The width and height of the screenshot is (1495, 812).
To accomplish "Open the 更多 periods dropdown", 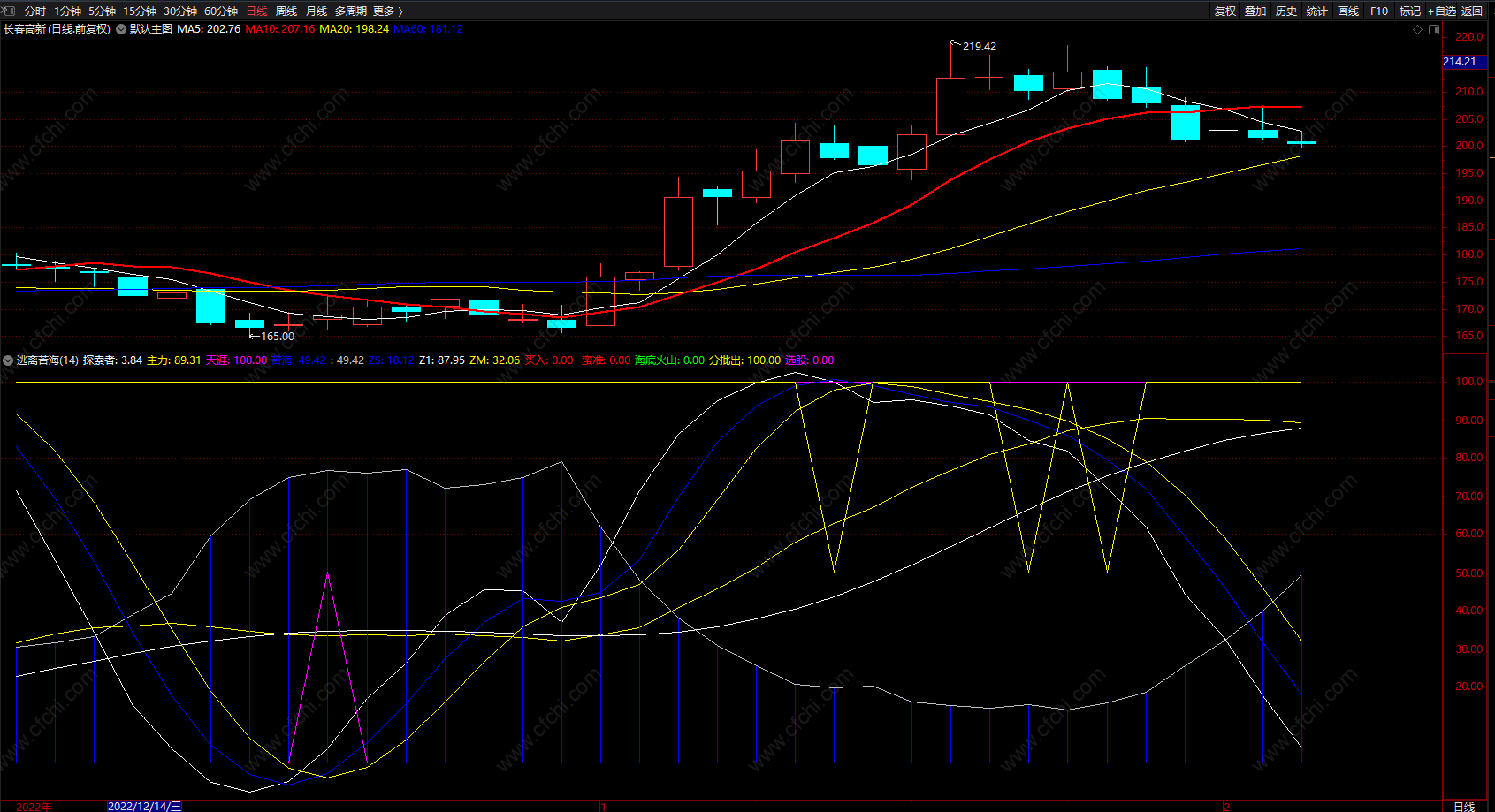I will [x=388, y=11].
